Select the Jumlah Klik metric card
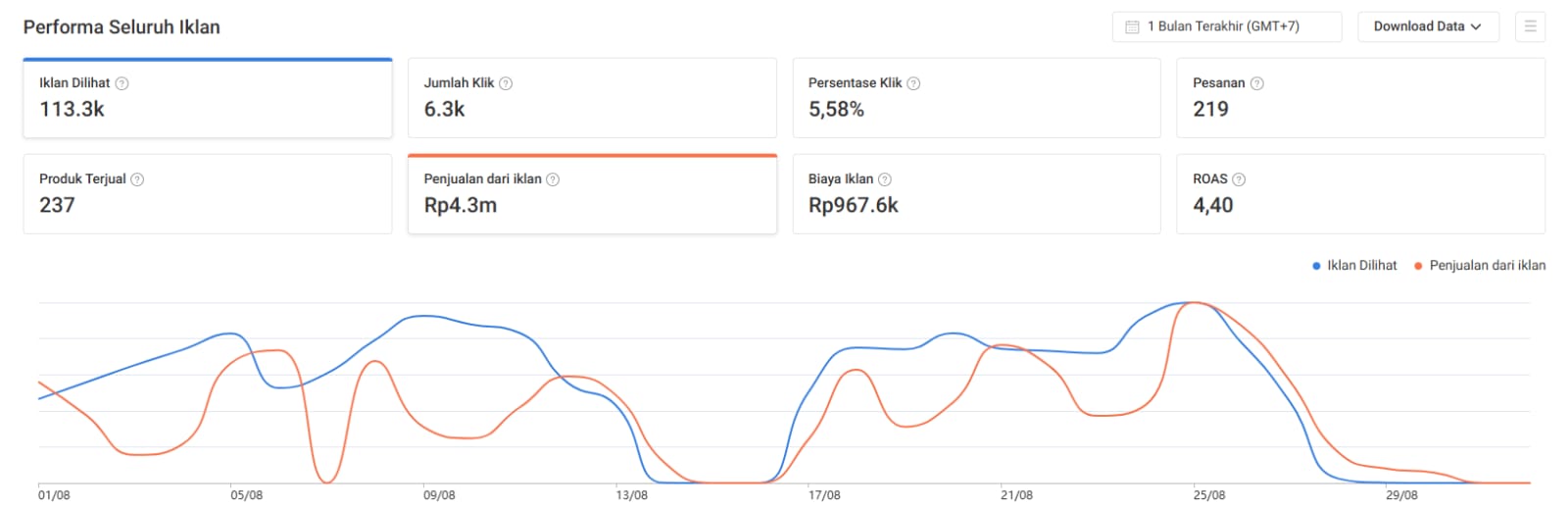 click(x=592, y=98)
